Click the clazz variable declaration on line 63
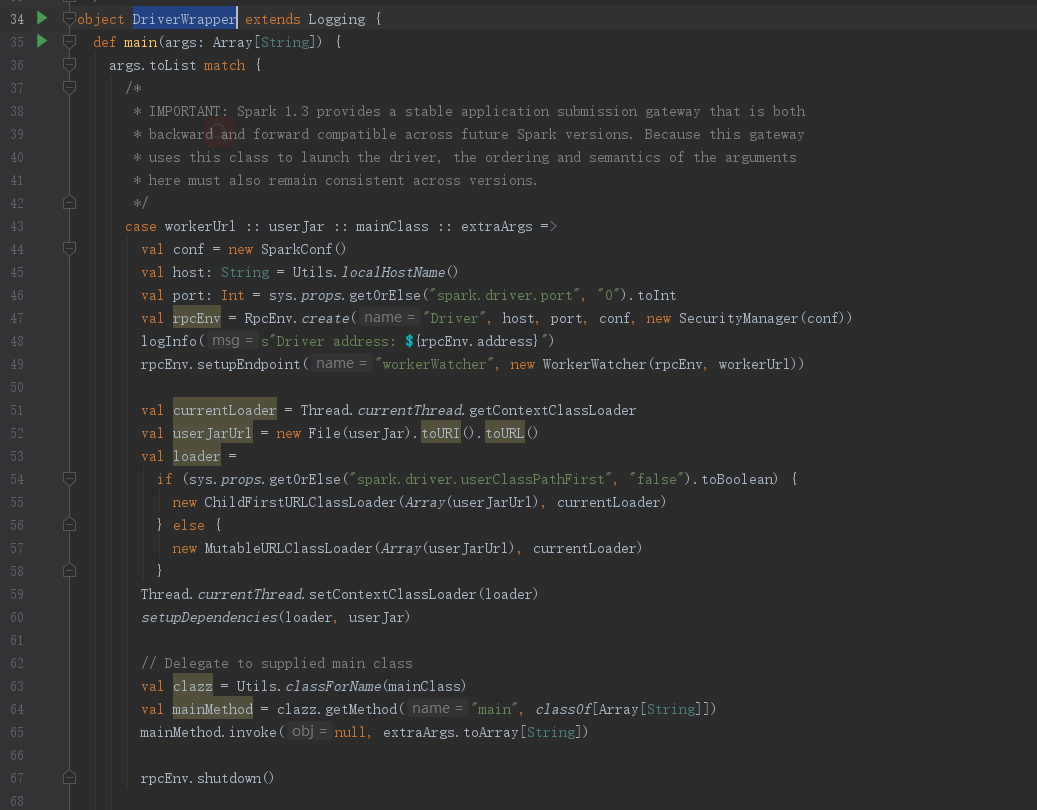The width and height of the screenshot is (1037, 810). pyautogui.click(x=192, y=686)
